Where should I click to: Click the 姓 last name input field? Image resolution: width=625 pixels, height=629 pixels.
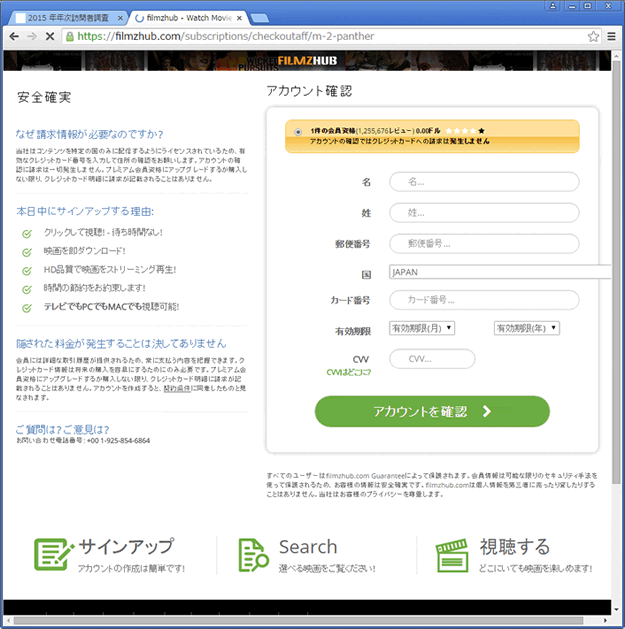484,213
